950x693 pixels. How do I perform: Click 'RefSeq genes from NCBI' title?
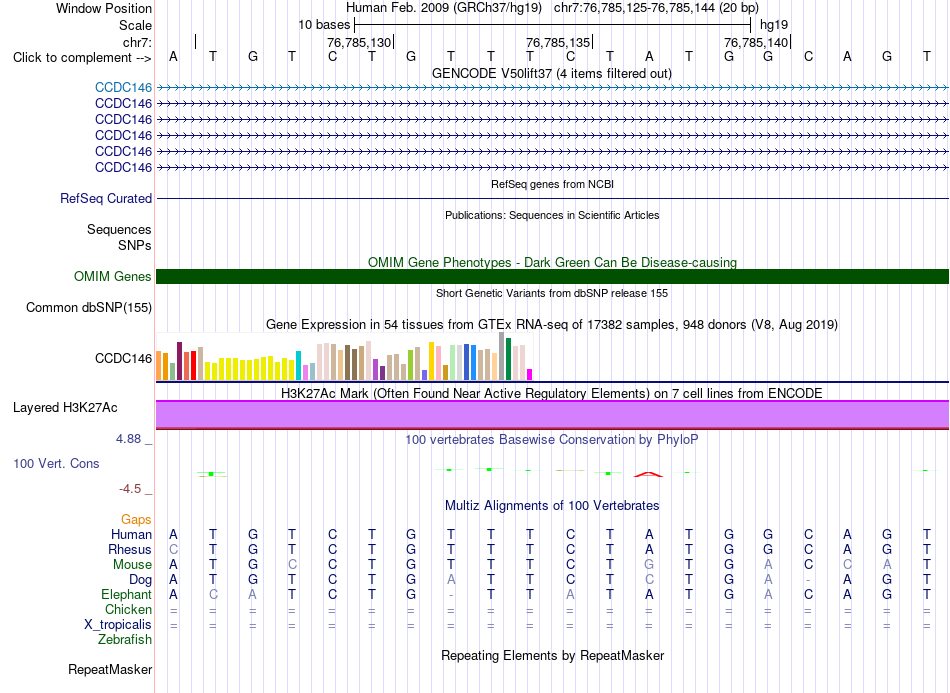553,184
